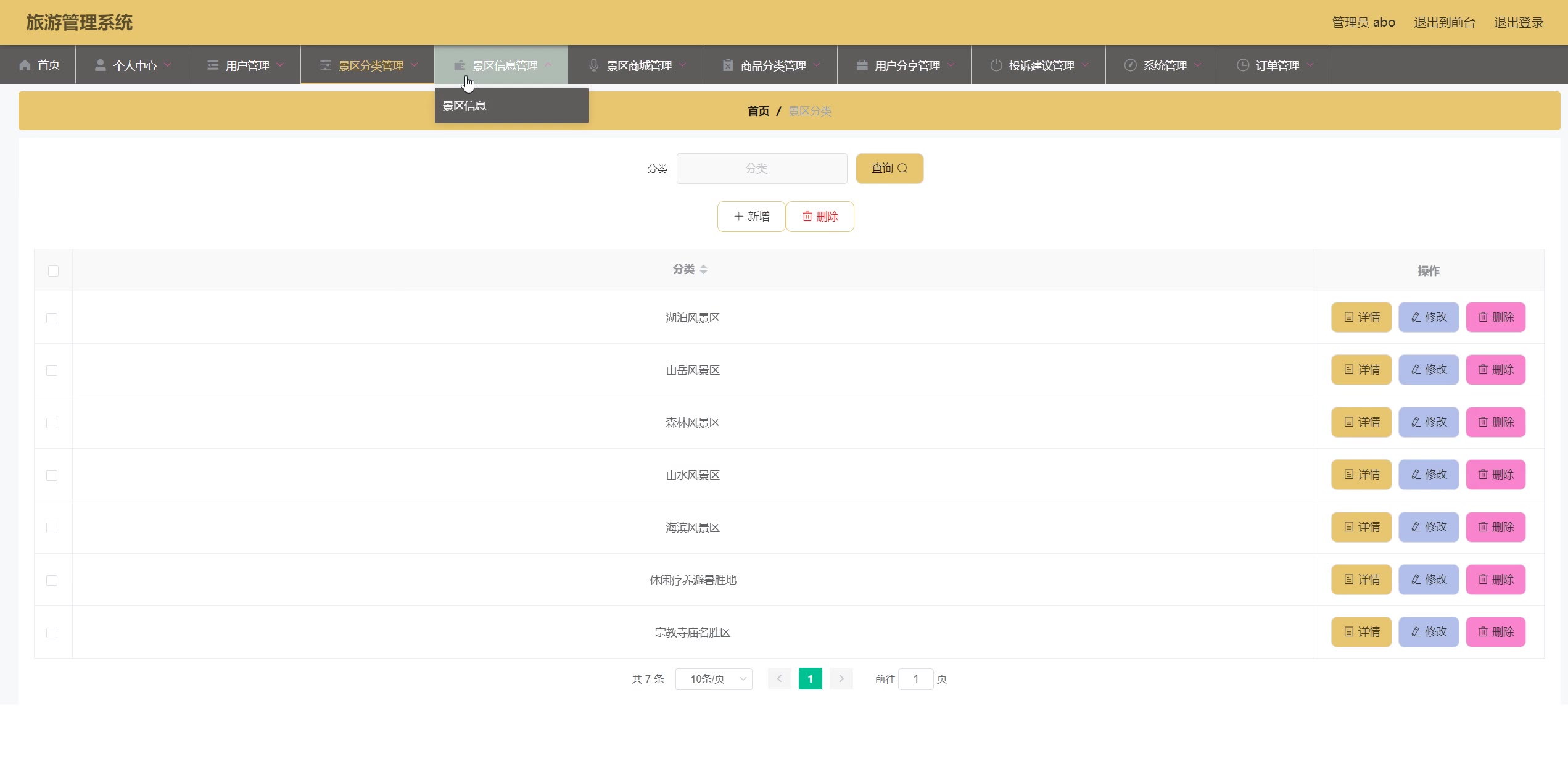Check the 宗教寺庙名胜区 row checkbox
This screenshot has width=1568, height=774.
pyautogui.click(x=52, y=633)
